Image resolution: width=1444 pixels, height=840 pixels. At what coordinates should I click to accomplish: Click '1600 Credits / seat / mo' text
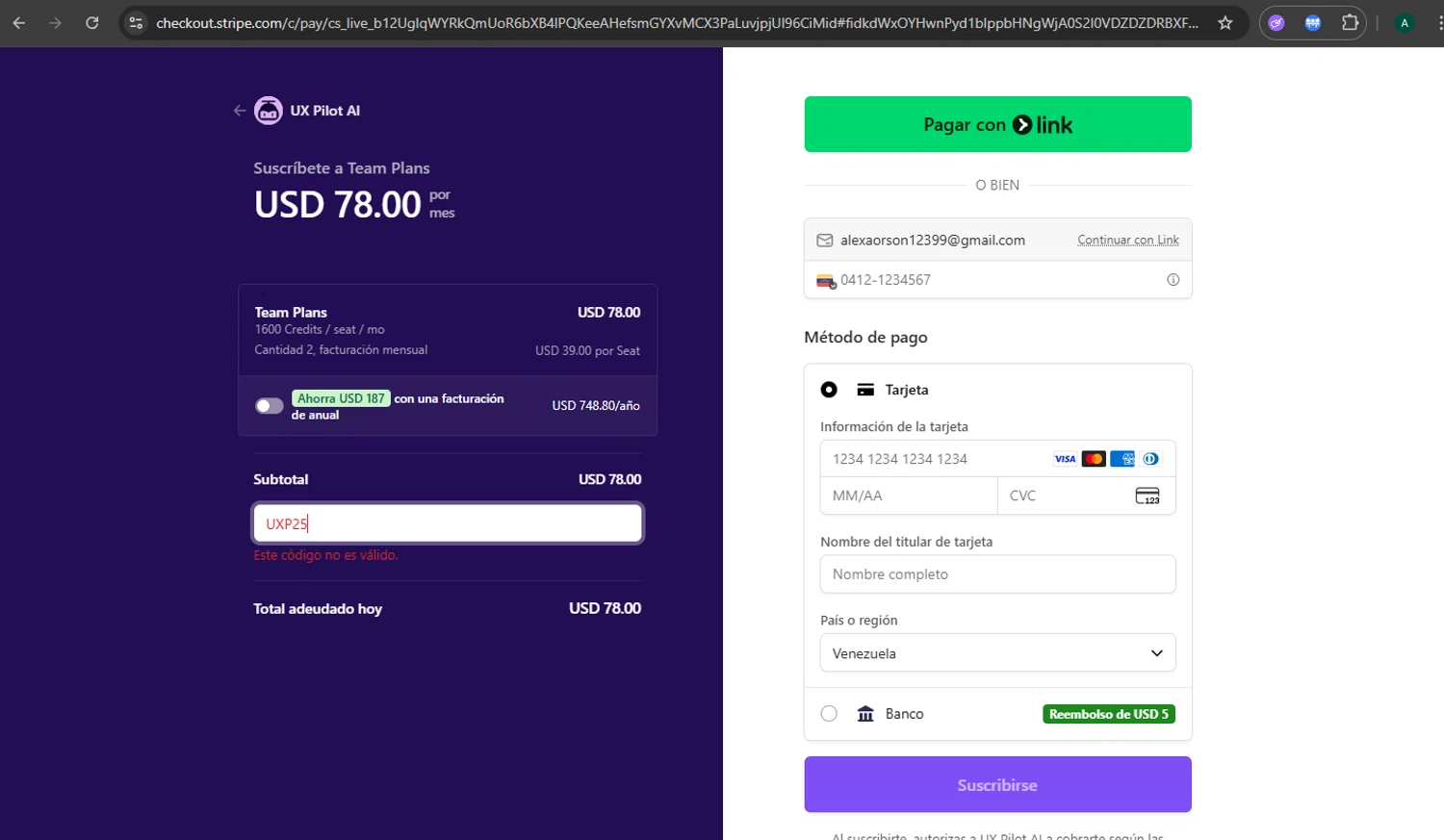(320, 330)
